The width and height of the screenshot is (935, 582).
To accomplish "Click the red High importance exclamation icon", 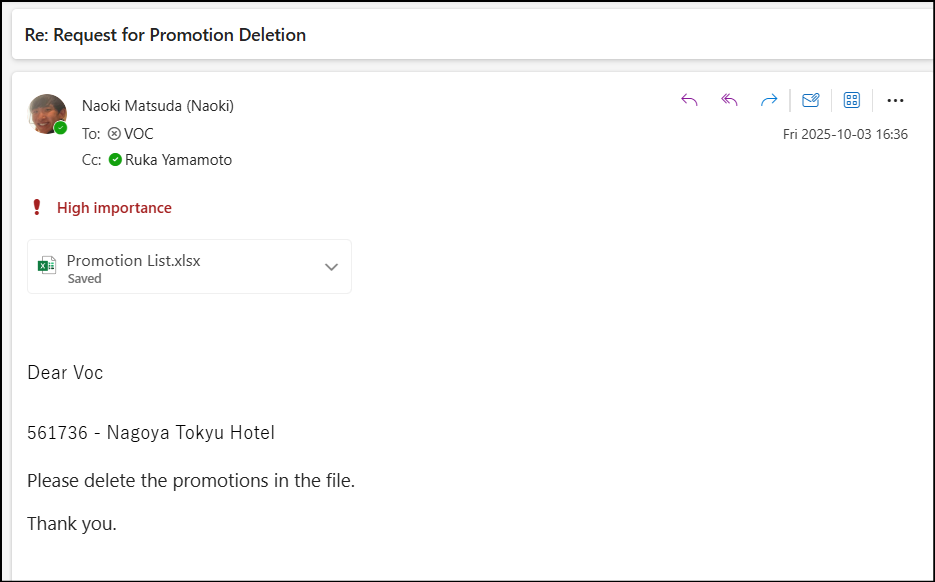I will point(37,208).
